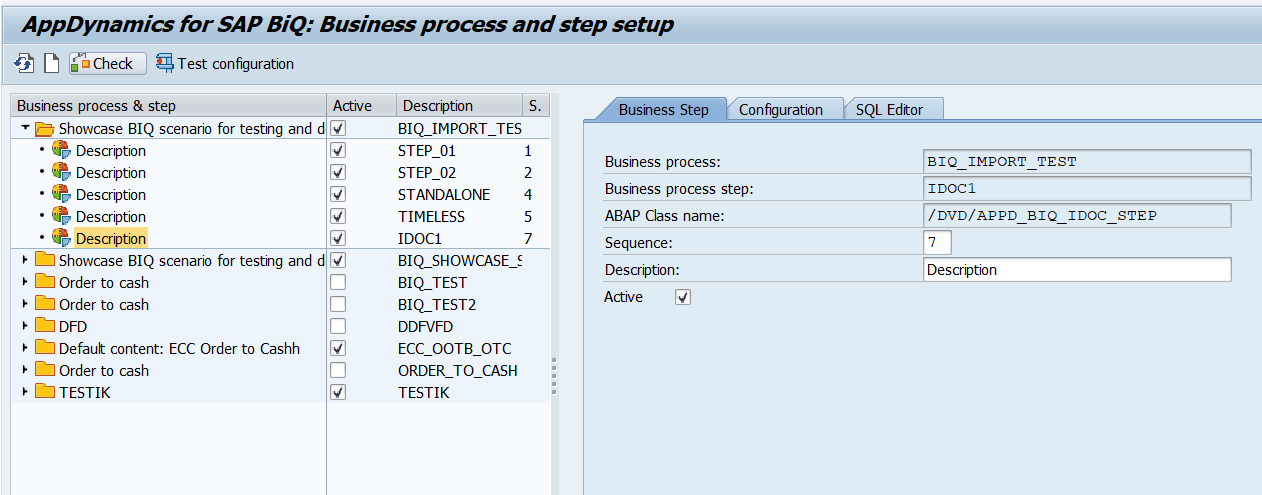Expand the TESTIK tree node

pos(25,392)
